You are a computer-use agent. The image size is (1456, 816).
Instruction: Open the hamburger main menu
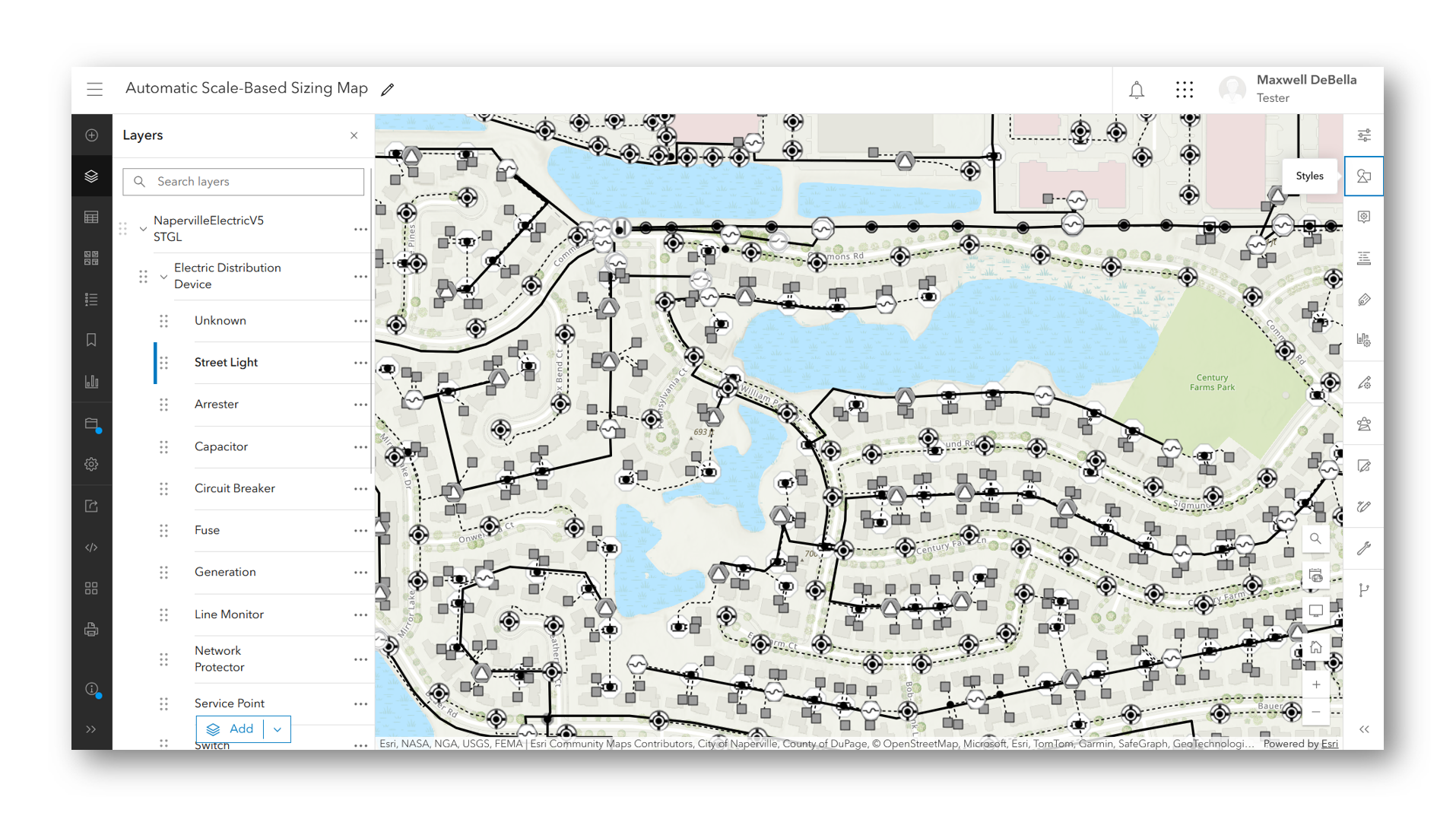(94, 89)
